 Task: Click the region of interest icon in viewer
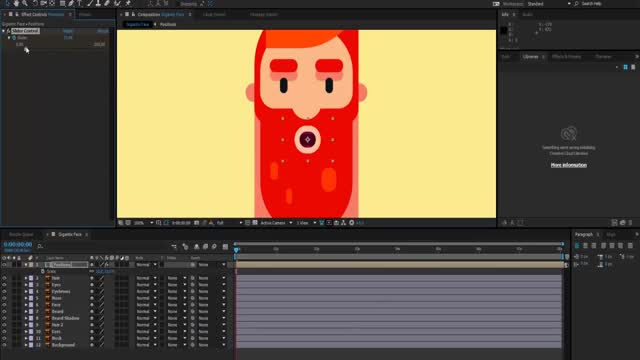coord(248,223)
